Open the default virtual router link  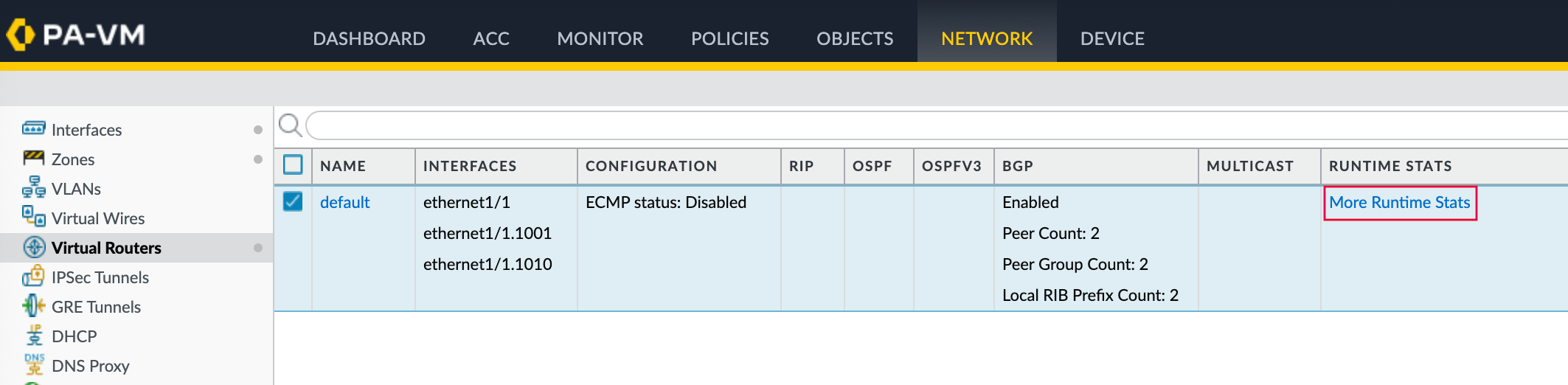344,202
